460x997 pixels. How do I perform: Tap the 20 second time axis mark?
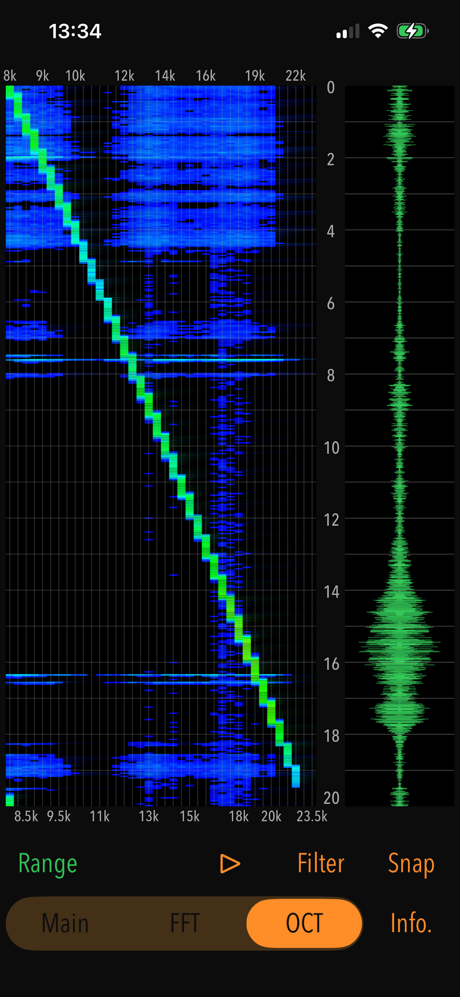(x=330, y=799)
